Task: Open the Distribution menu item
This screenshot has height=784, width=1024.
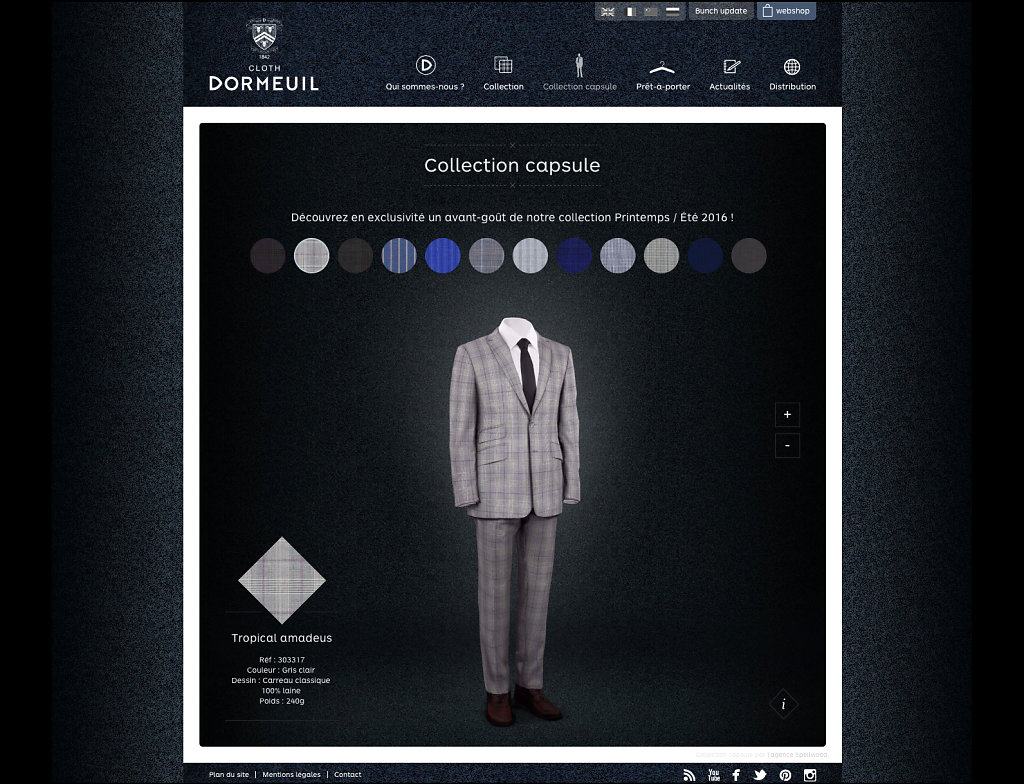Action: coord(792,74)
